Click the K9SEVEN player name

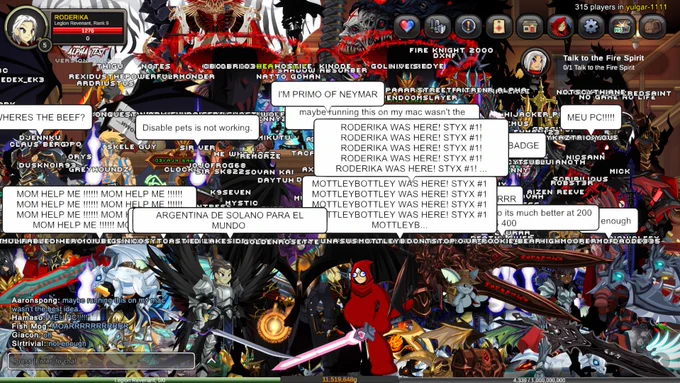[230, 192]
